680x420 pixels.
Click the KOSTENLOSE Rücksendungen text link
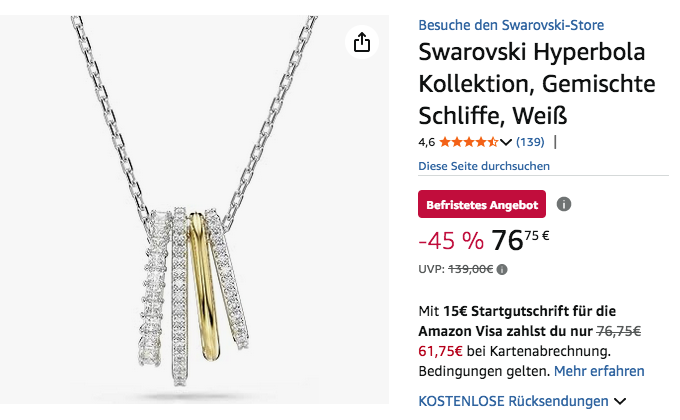[513, 401]
